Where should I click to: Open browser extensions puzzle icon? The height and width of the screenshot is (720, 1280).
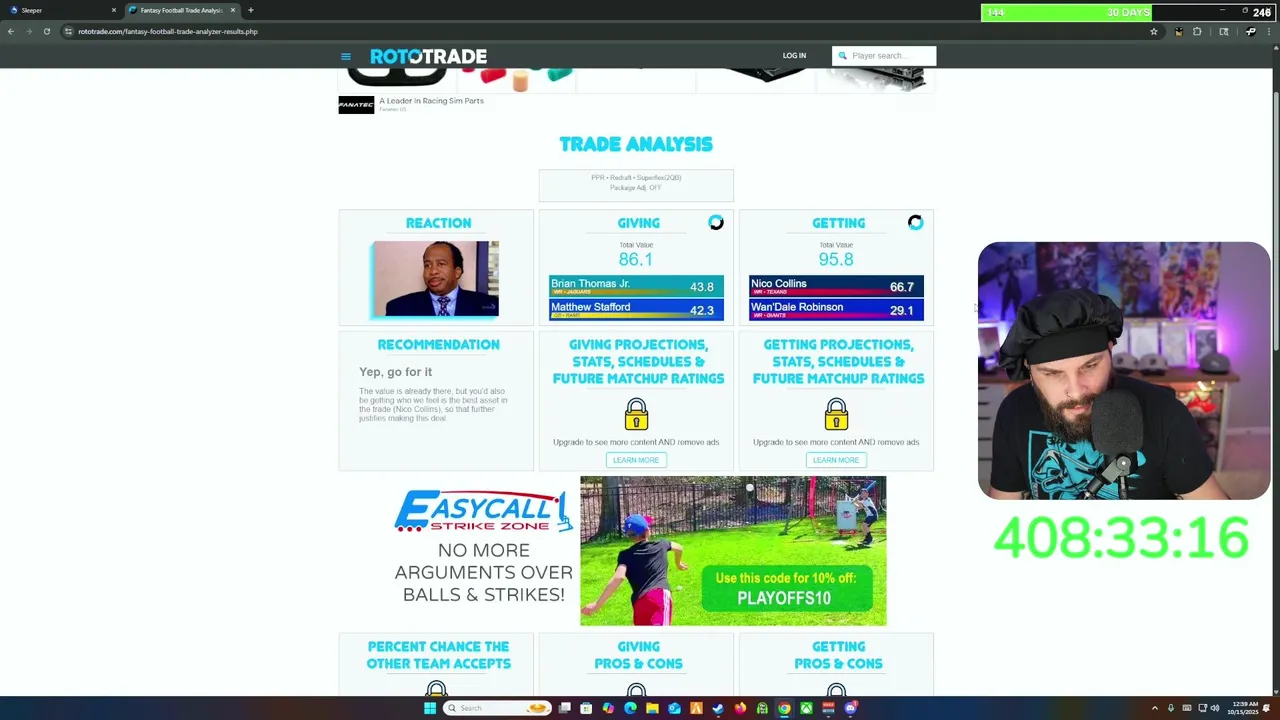pyautogui.click(x=1197, y=31)
